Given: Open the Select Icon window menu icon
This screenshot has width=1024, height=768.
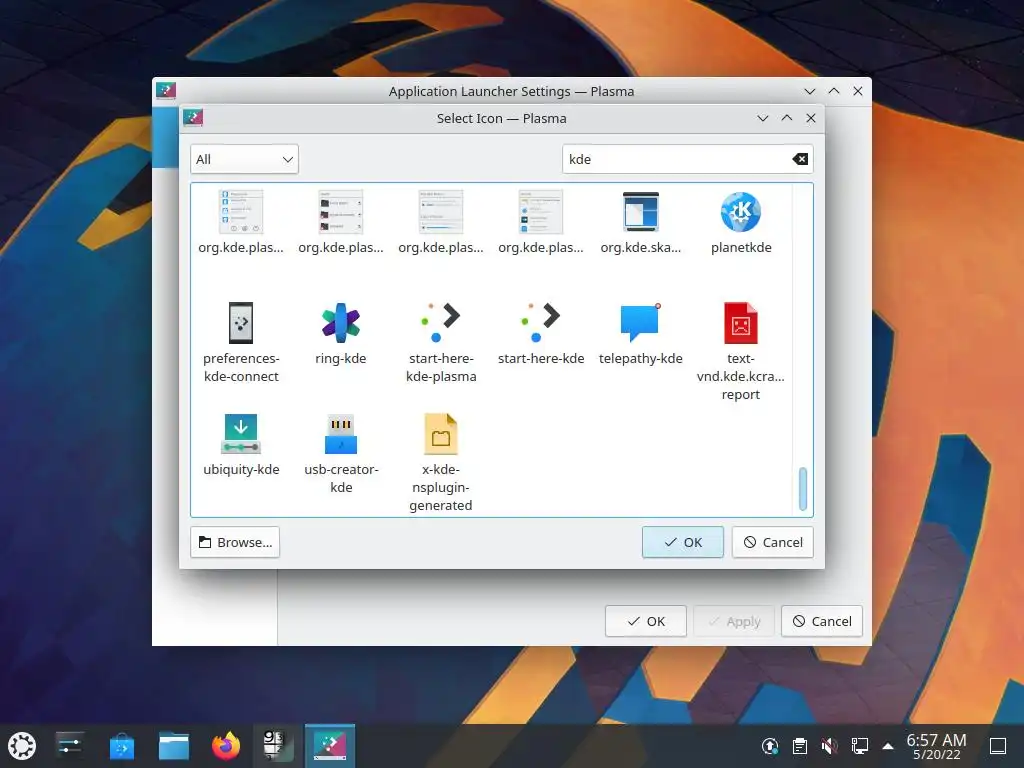Looking at the screenshot, I should pos(193,118).
